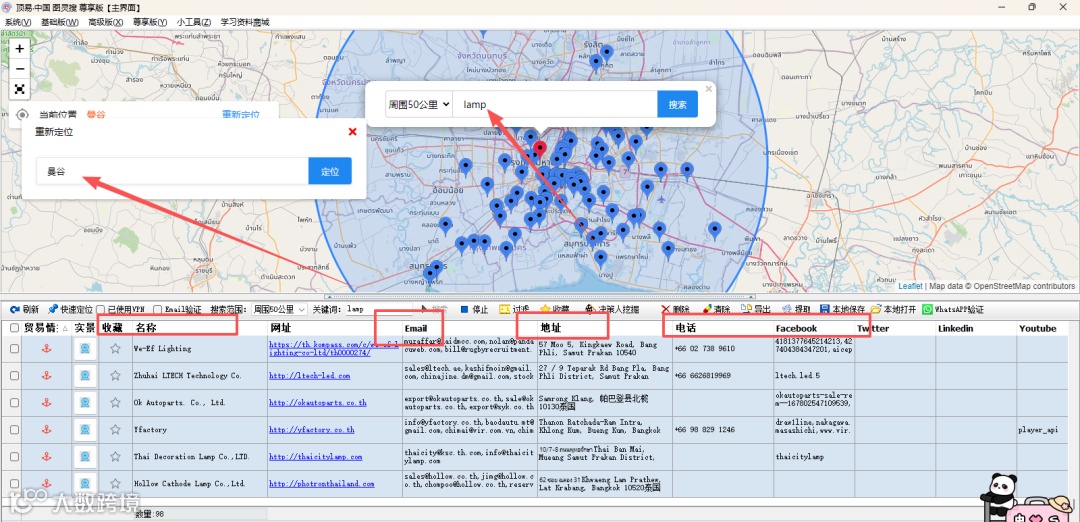This screenshot has width=1080, height=522.
Task: Click the 快速定位 pin button
Action: coord(70,310)
